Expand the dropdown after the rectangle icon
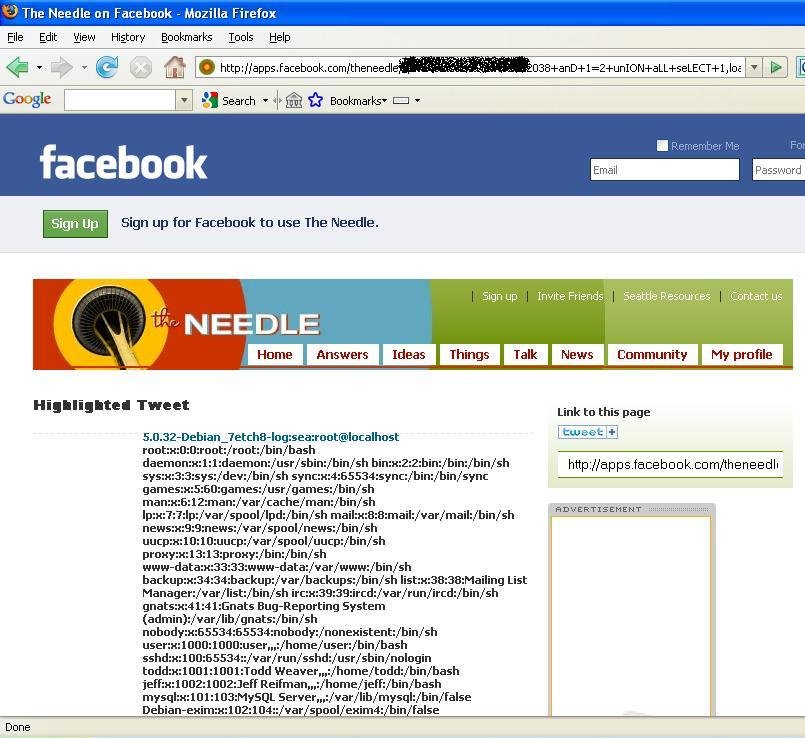805x738 pixels. pos(417,101)
